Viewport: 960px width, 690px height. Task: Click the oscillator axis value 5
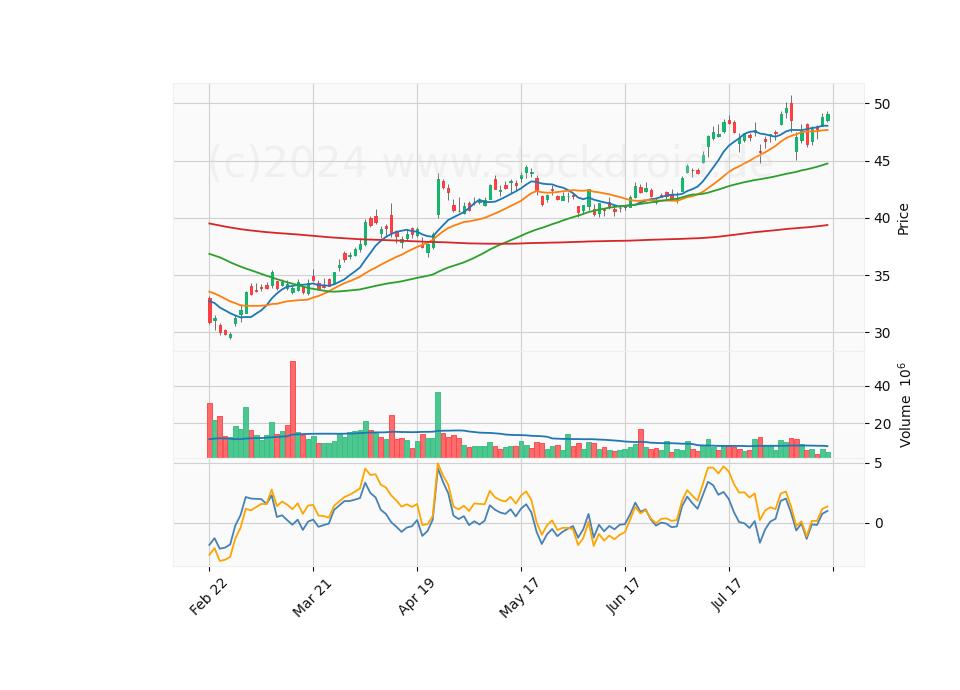coord(879,463)
